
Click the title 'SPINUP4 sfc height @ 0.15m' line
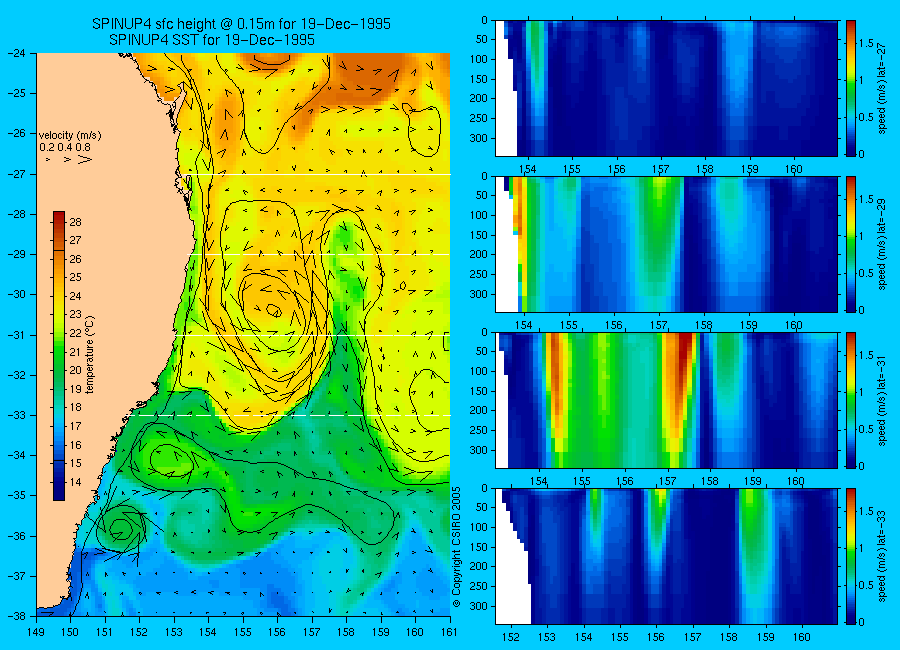[241, 24]
